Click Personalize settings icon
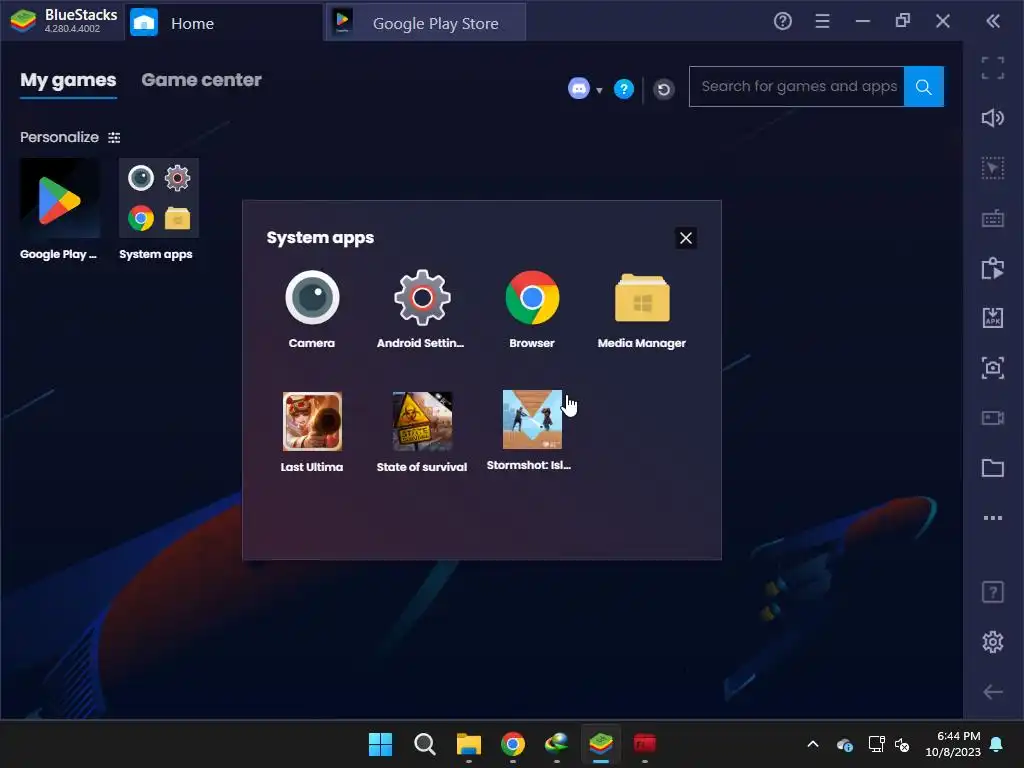Screen dimensions: 1024x768 click(x=114, y=138)
